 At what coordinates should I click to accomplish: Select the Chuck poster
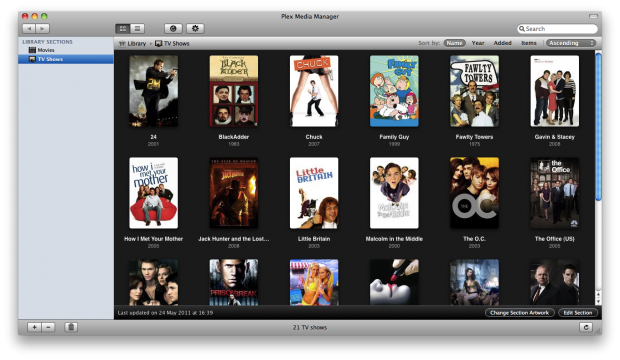click(x=314, y=91)
